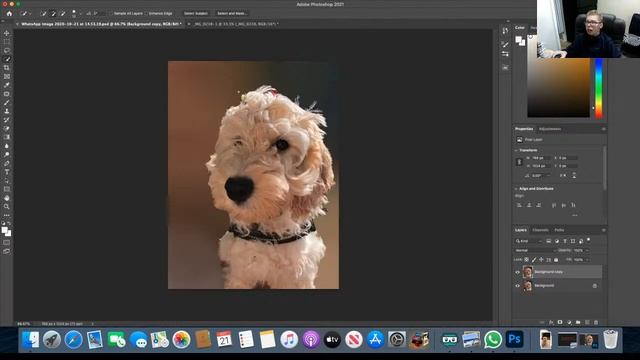Select the Quick Selection tool in toolbar

7,59
